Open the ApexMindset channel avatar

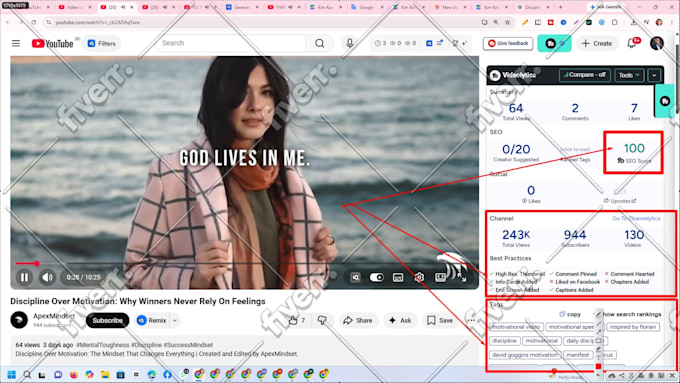tap(19, 320)
